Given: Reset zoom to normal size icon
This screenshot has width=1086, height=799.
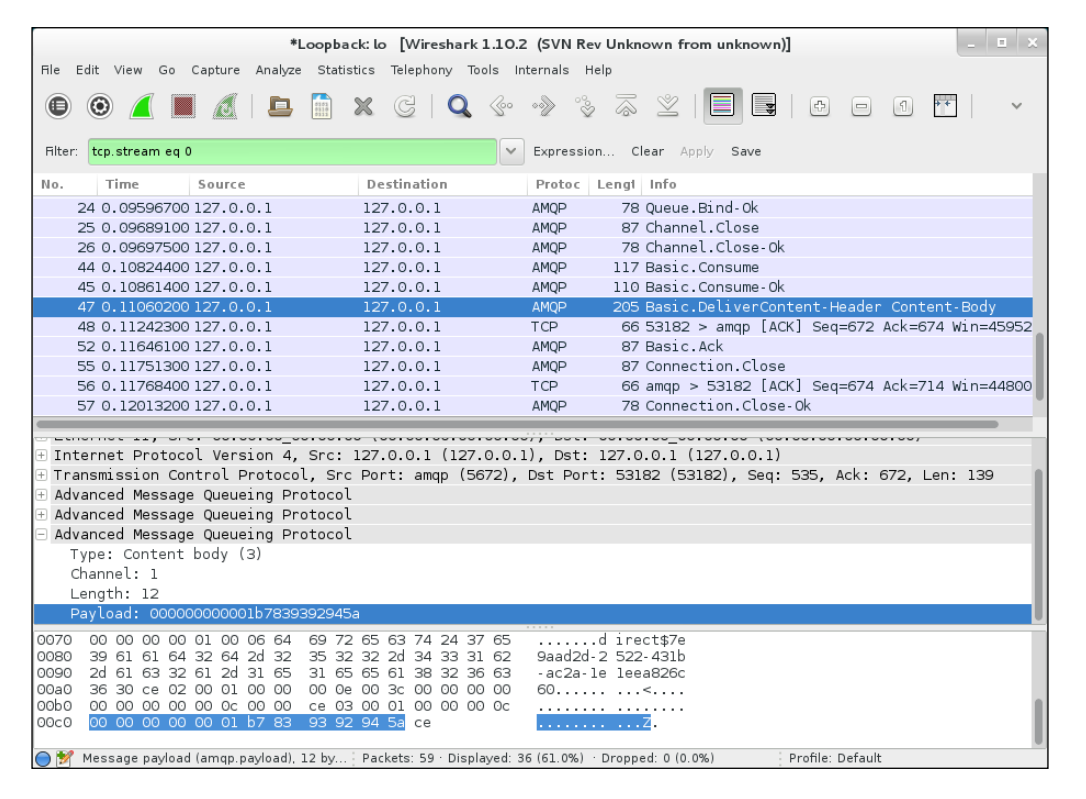Looking at the screenshot, I should click(x=902, y=106).
